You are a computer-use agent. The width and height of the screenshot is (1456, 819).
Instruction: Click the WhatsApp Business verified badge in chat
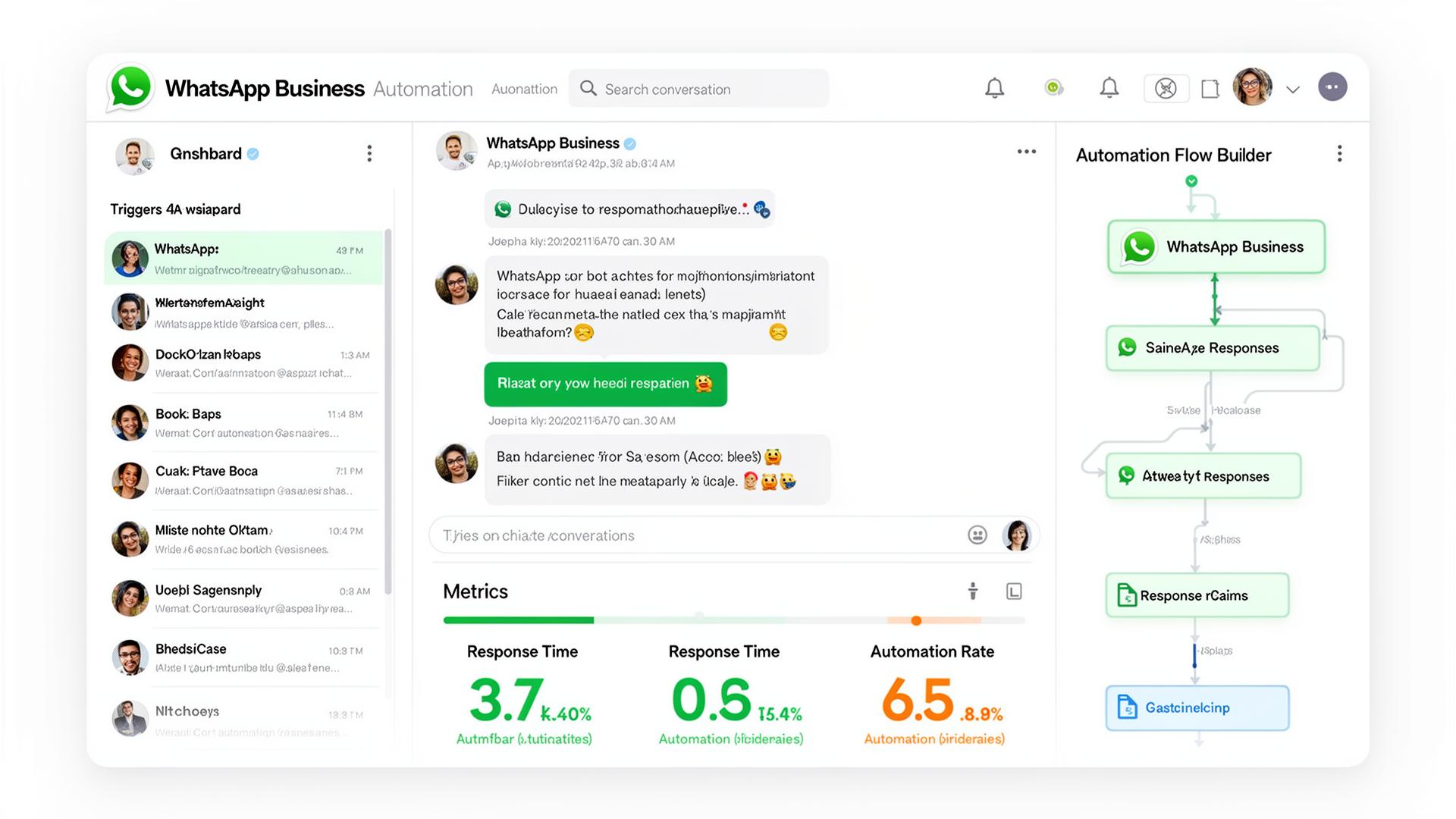(629, 143)
